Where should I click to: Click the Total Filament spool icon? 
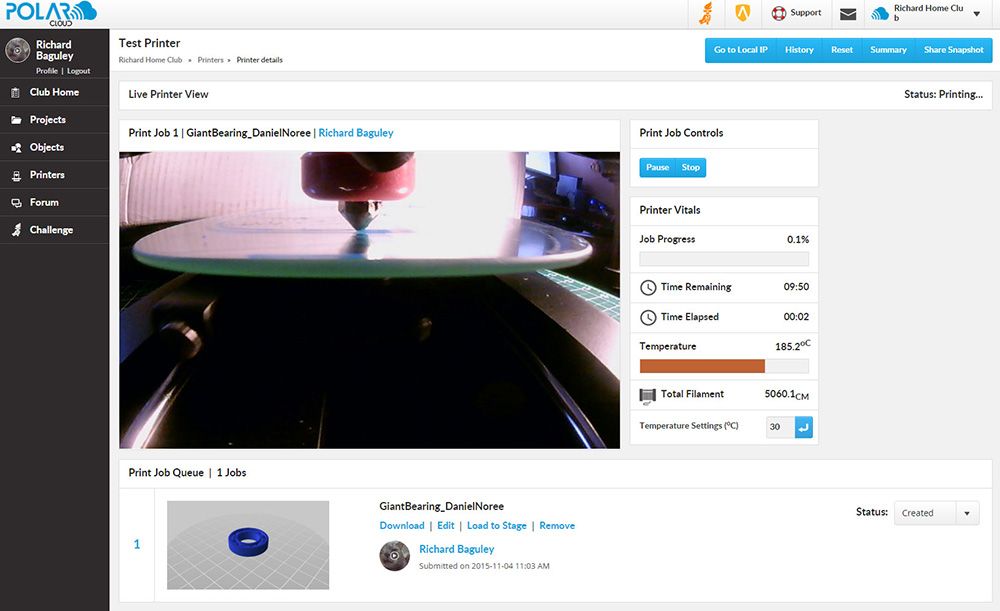pos(647,396)
